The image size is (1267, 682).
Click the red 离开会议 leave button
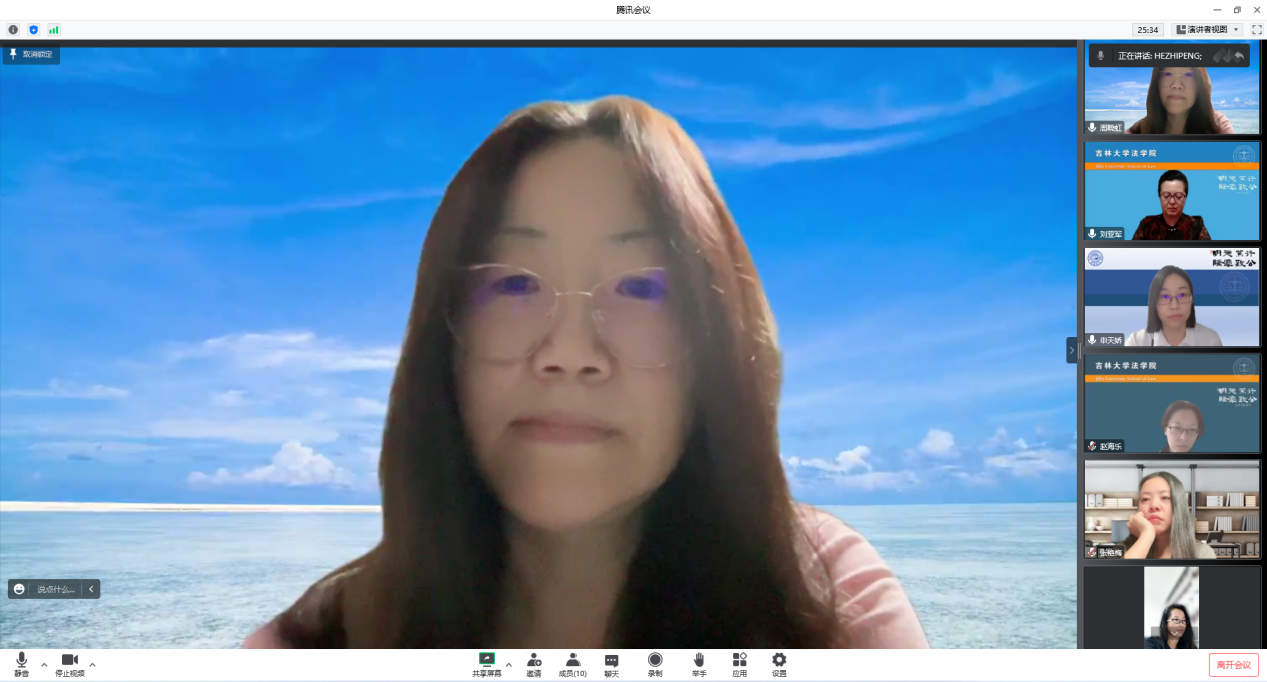[x=1234, y=664]
